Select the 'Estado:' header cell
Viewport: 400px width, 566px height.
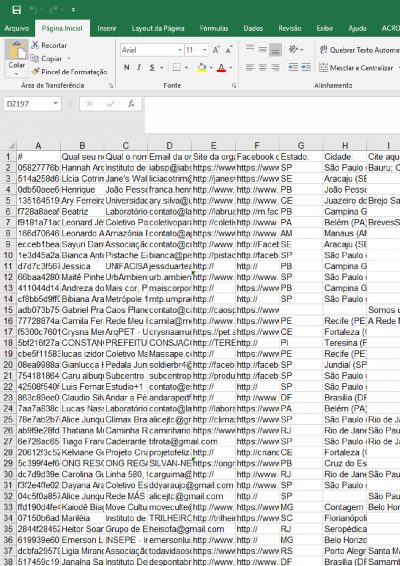point(301,157)
